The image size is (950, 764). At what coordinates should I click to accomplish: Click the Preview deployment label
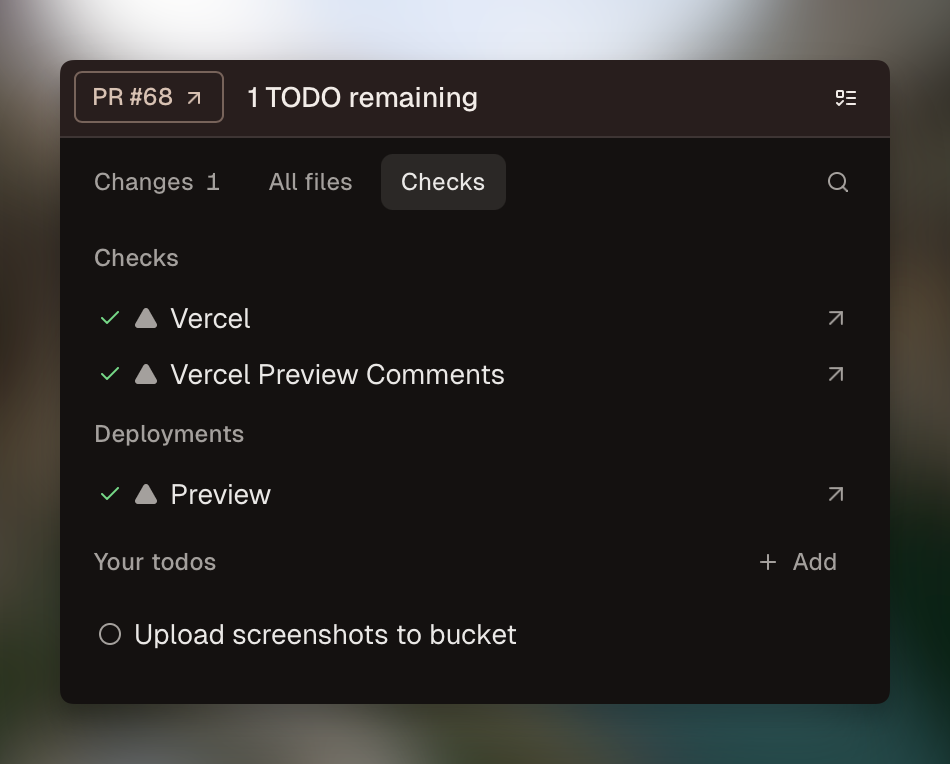[x=221, y=494]
